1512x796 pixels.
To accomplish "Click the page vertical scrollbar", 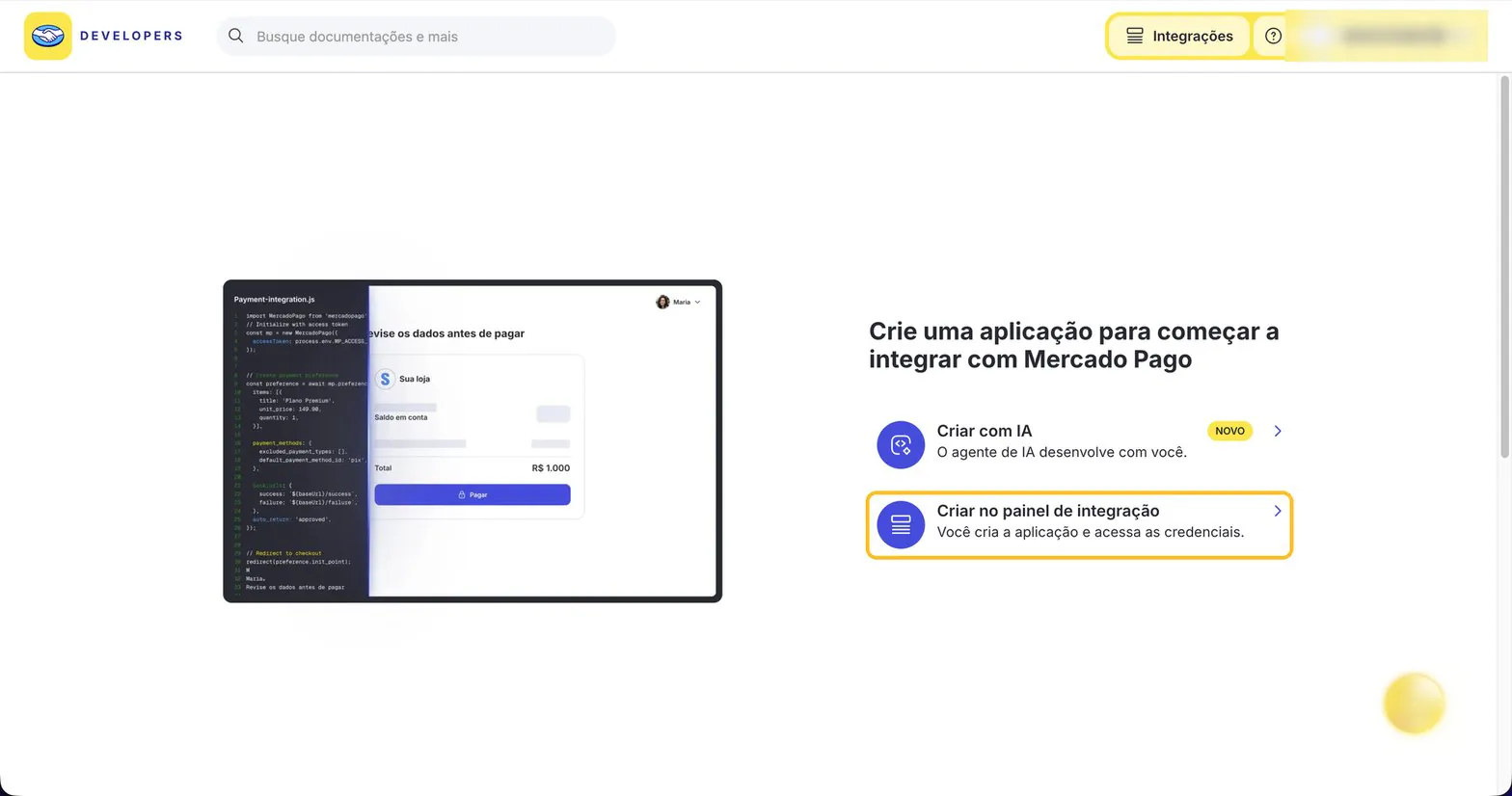I will pyautogui.click(x=1504, y=267).
